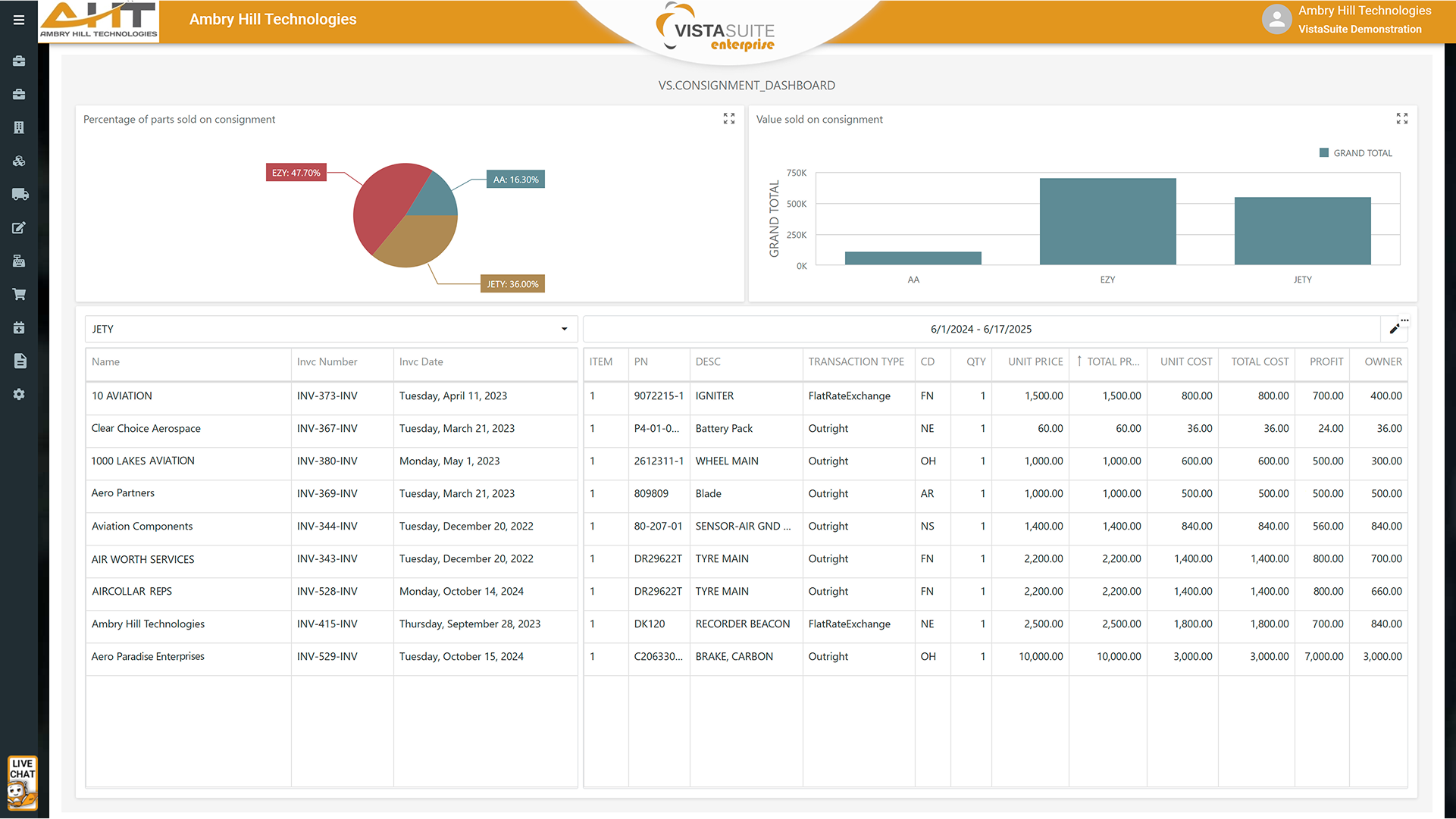Open the cash register sidebar icon
This screenshot has height=819, width=1456.
tap(19, 261)
